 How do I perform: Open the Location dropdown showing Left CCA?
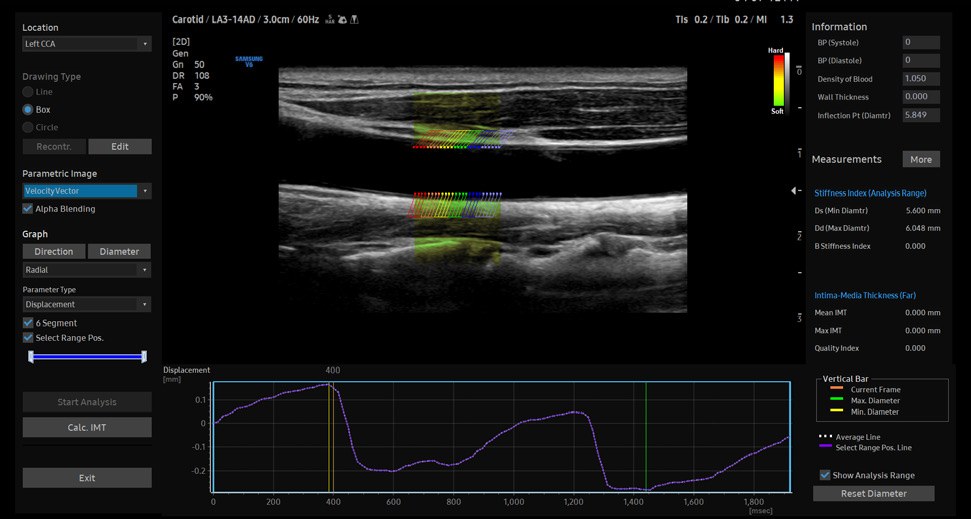(x=87, y=44)
